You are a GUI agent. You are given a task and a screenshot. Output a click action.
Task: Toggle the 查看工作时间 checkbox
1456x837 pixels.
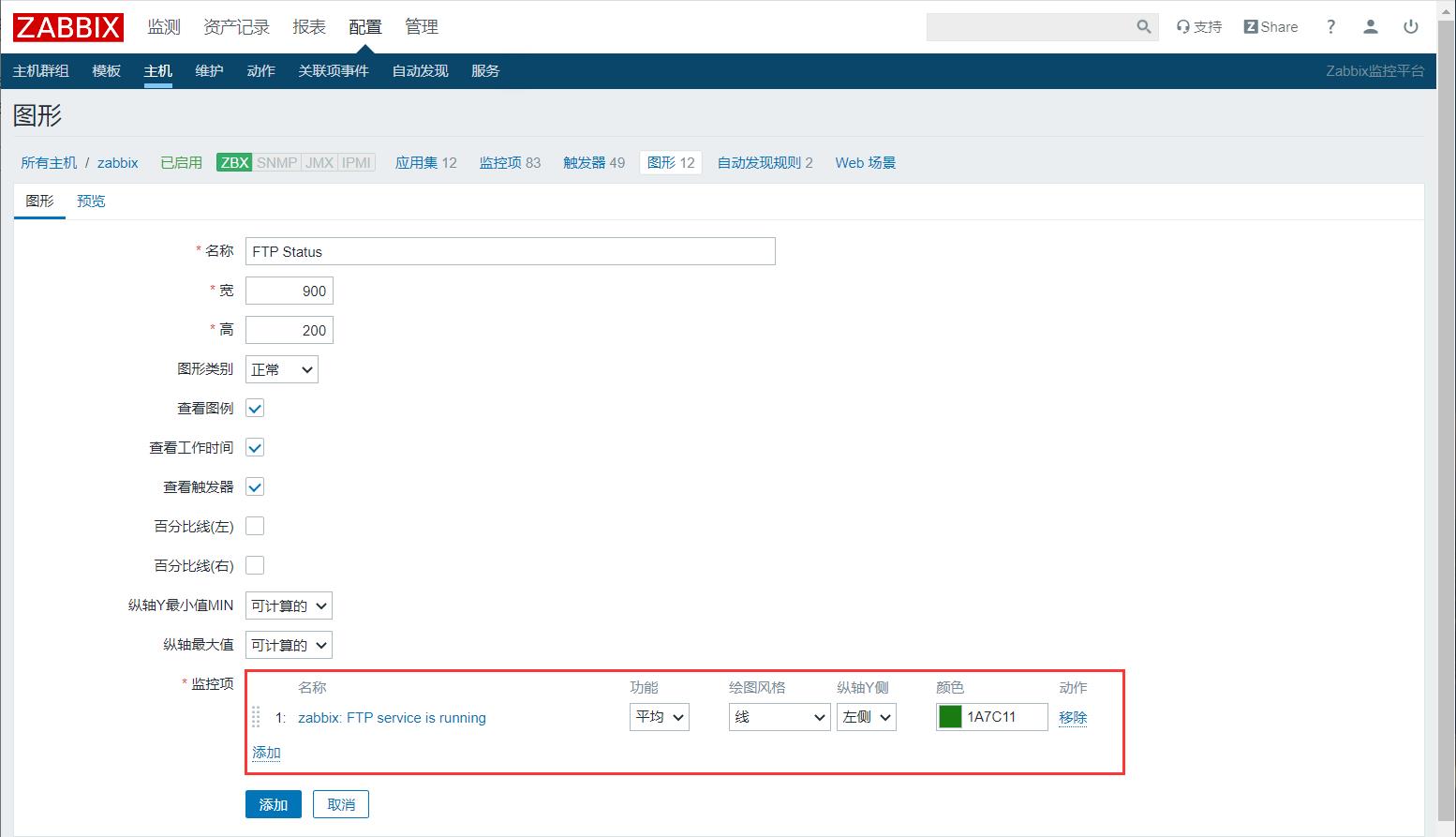(255, 447)
